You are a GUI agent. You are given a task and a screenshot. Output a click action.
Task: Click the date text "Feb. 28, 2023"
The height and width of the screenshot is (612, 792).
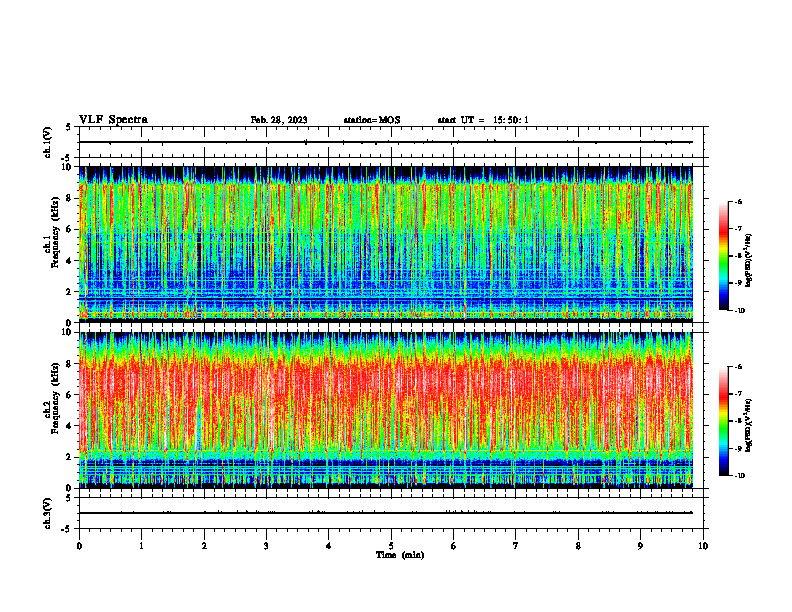pyautogui.click(x=279, y=120)
